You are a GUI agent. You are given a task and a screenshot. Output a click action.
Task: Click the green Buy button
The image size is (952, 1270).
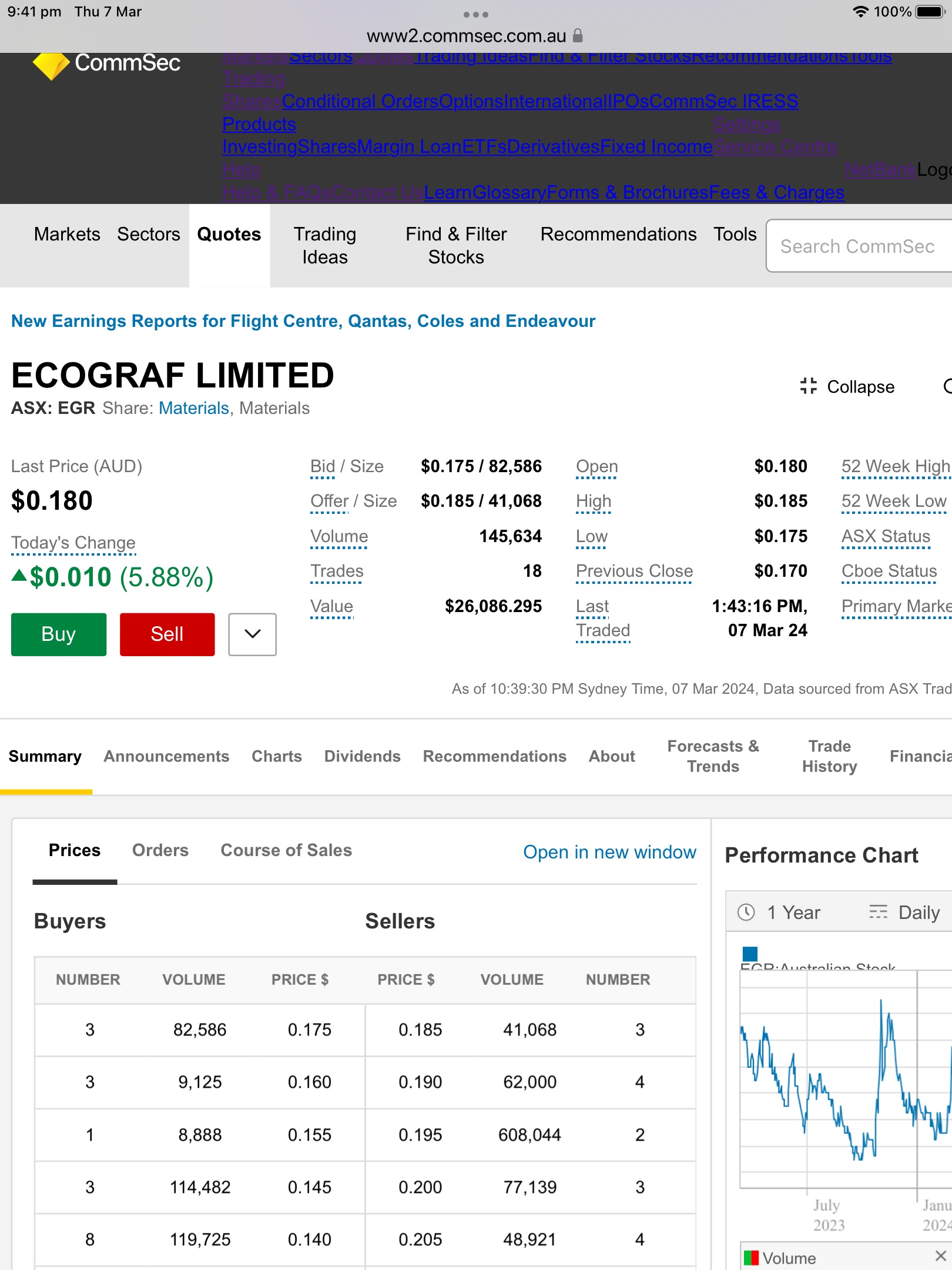pyautogui.click(x=59, y=634)
